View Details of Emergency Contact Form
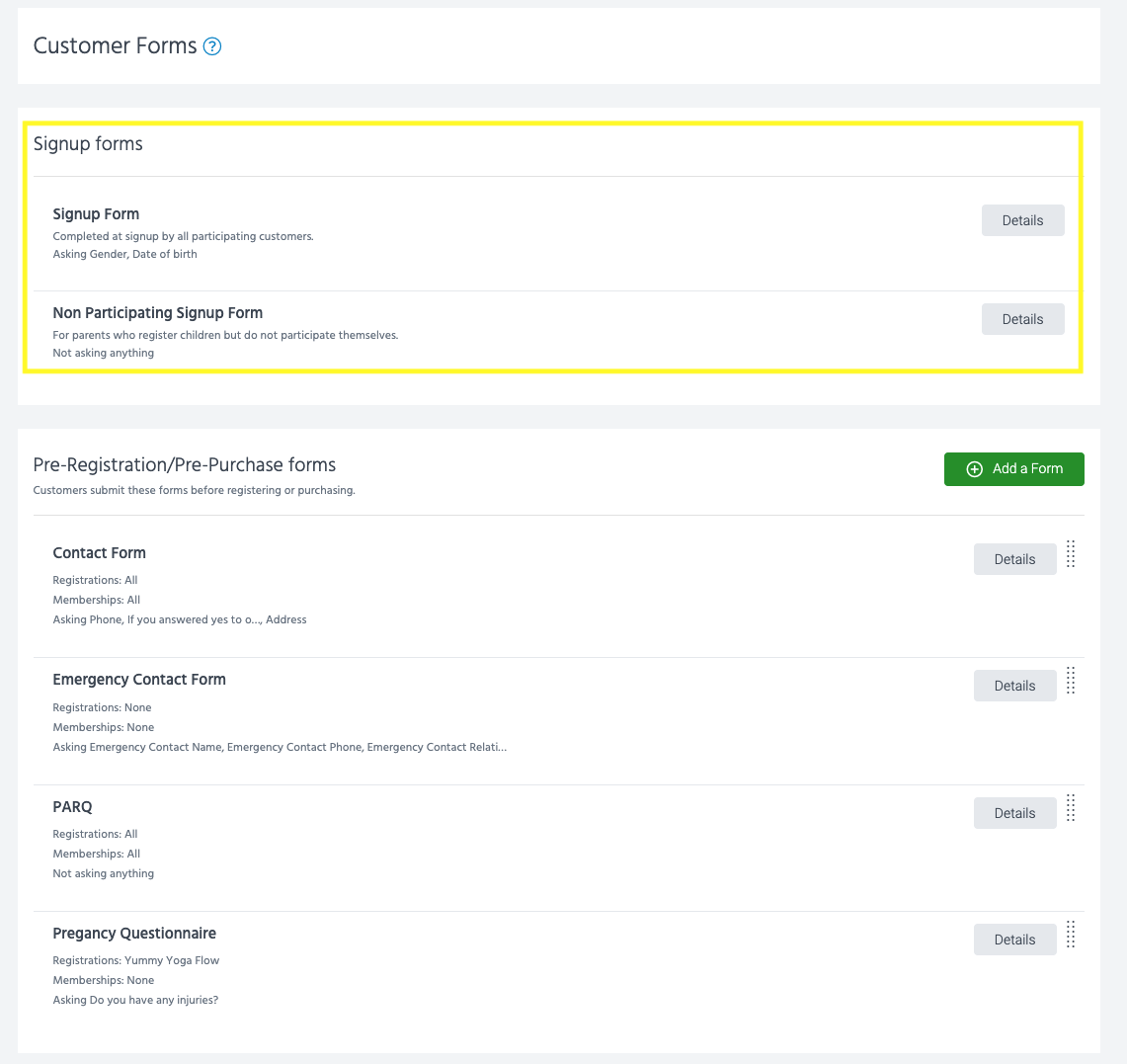 (1014, 686)
